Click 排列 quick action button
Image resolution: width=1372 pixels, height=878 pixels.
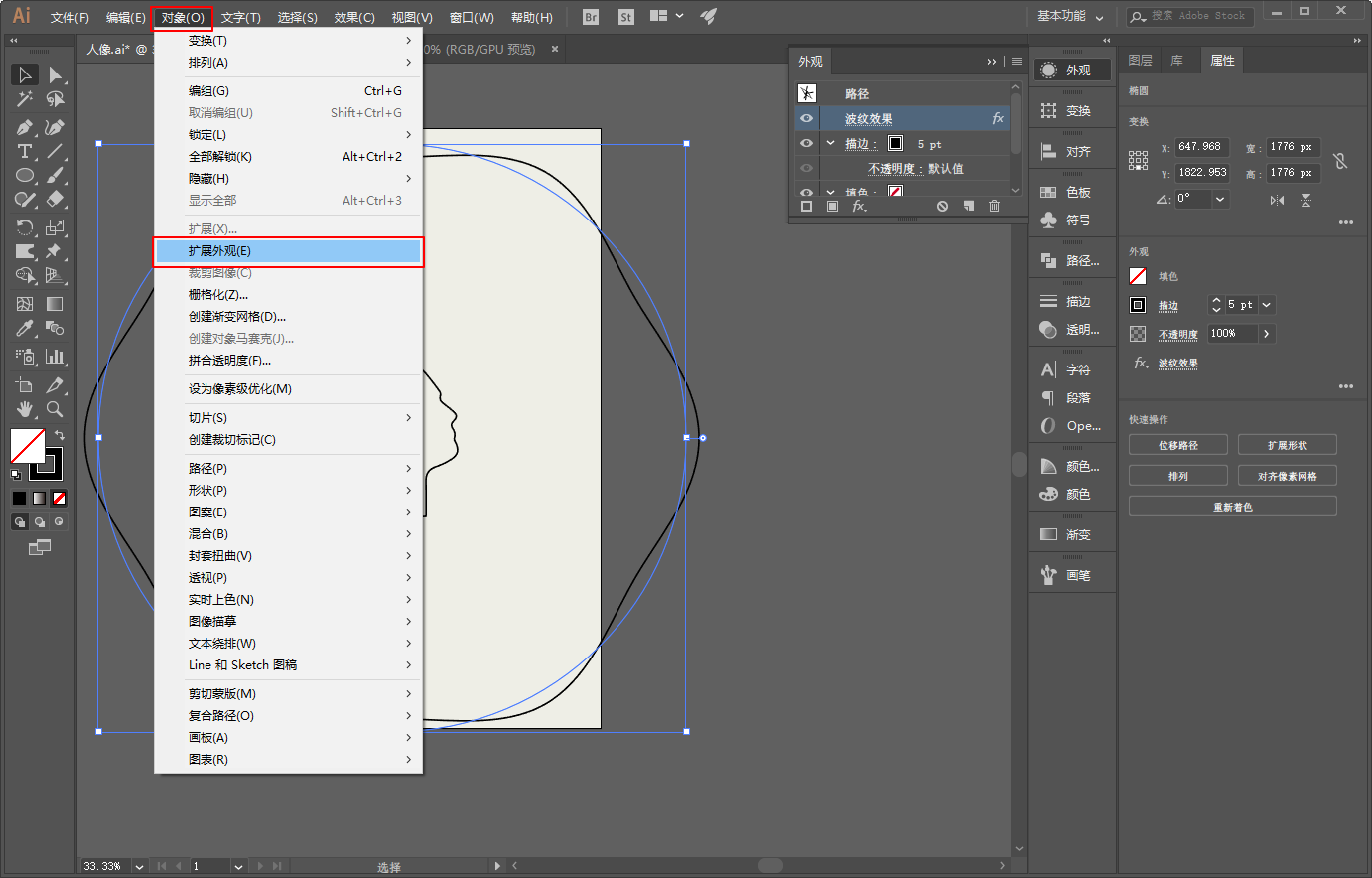tap(1177, 476)
